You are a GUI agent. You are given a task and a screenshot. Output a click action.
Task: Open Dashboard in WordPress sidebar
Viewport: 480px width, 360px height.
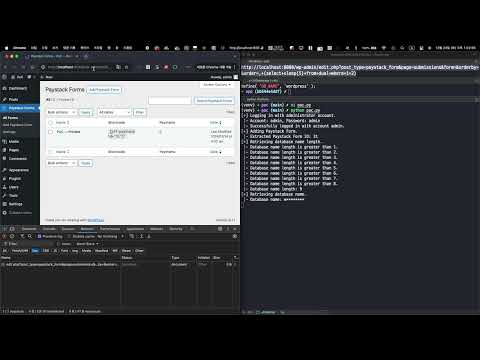point(17,88)
